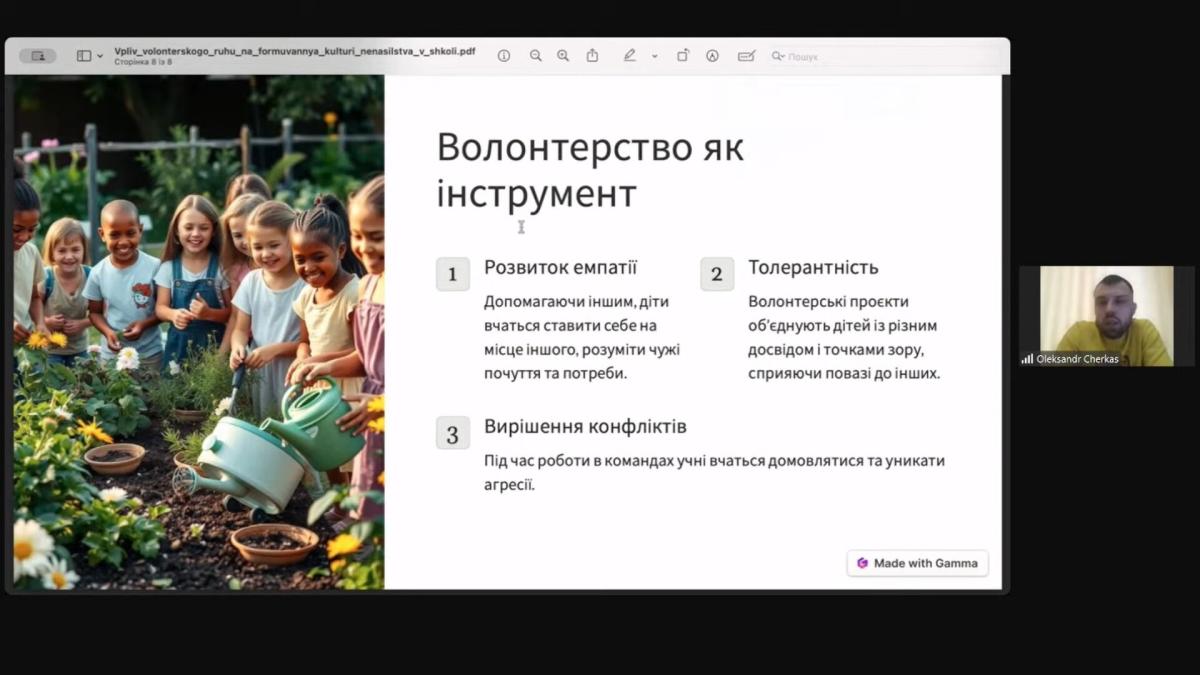
Task: Click the Share icon in the toolbar
Action: [592, 56]
